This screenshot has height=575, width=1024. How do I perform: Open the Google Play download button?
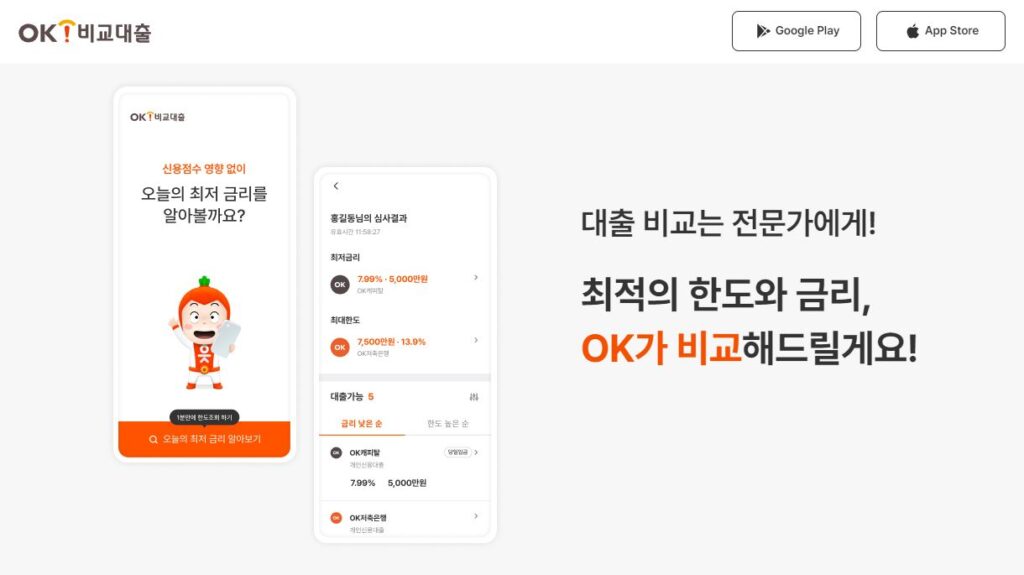coord(796,31)
